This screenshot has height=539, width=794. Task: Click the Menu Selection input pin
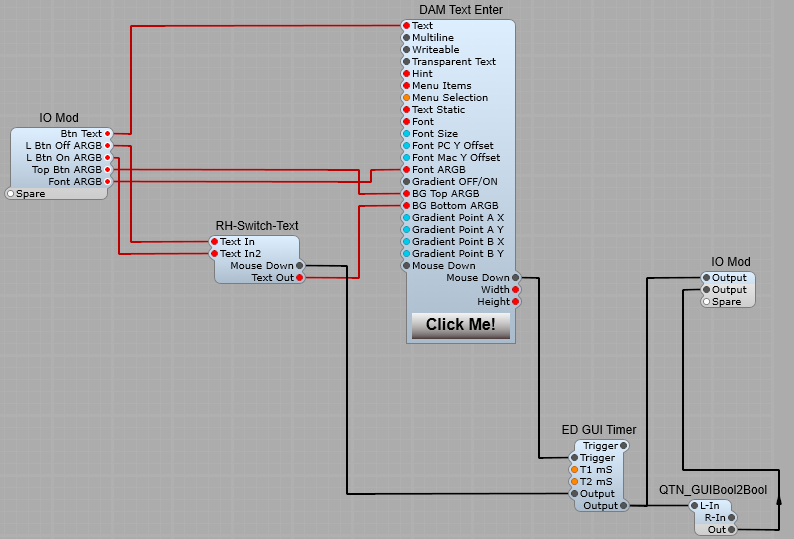click(x=406, y=98)
